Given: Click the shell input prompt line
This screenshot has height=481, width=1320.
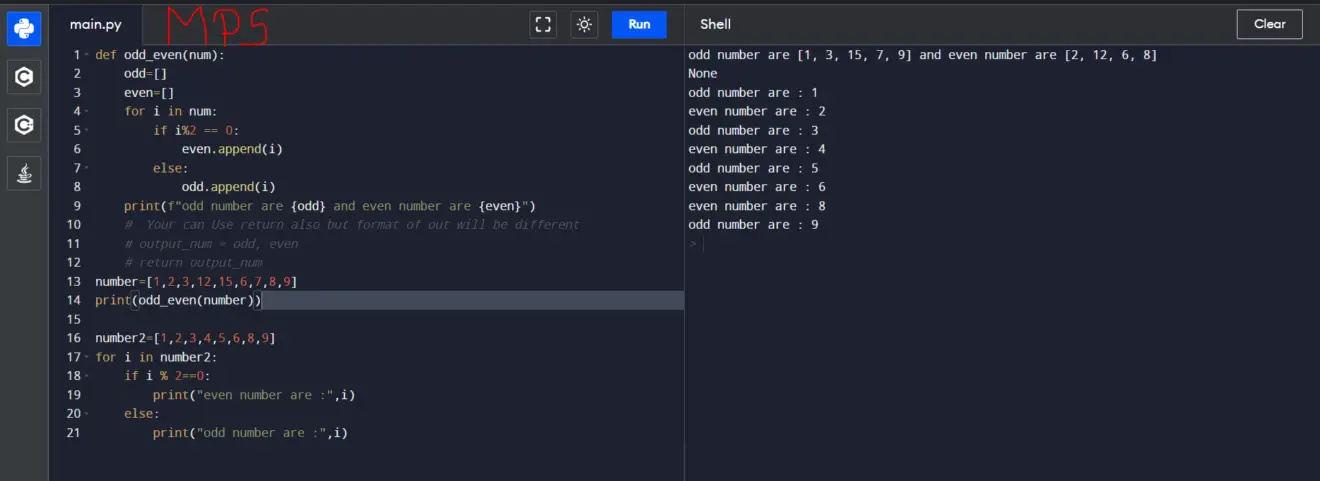Looking at the screenshot, I should point(1002,244).
